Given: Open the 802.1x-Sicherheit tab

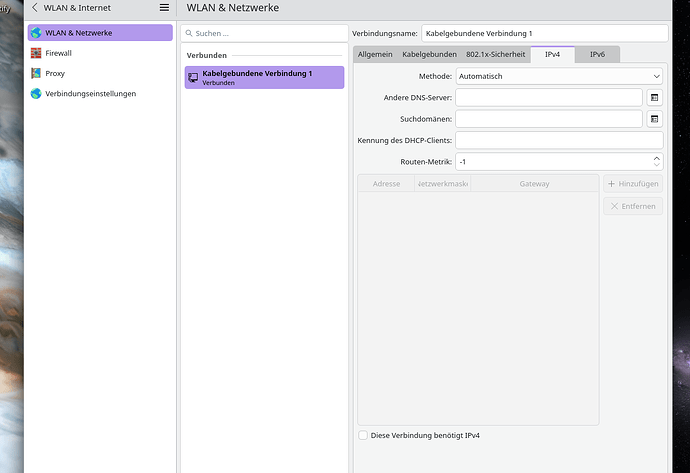Looking at the screenshot, I should (495, 54).
